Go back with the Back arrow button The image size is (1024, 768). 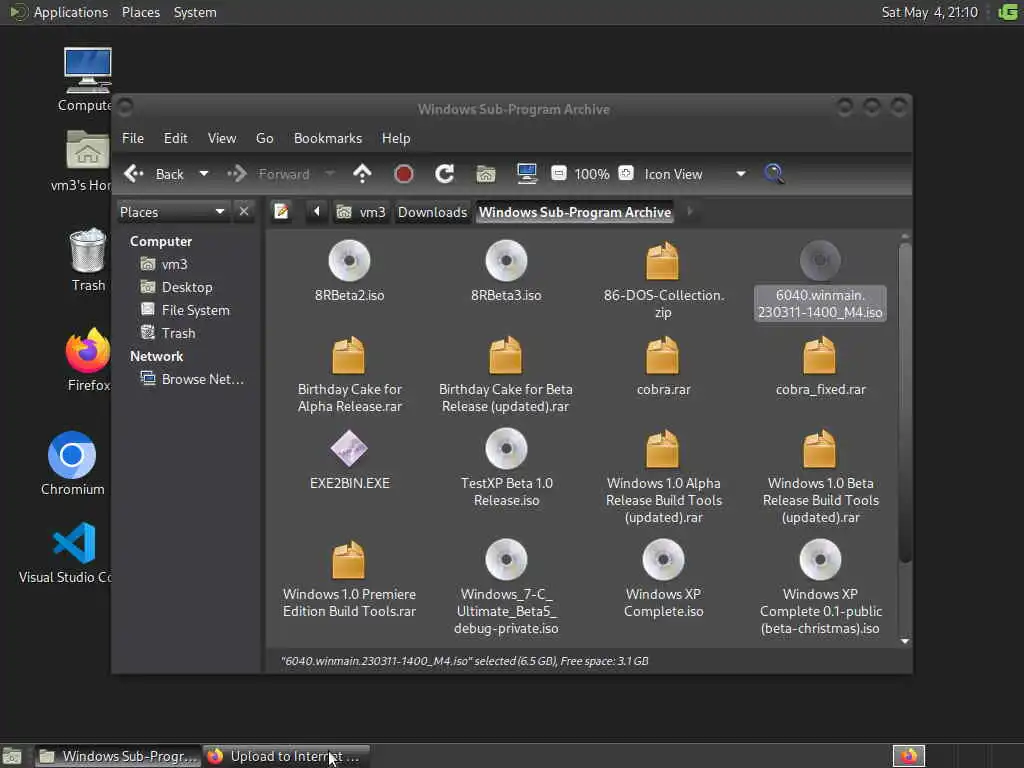pos(154,174)
